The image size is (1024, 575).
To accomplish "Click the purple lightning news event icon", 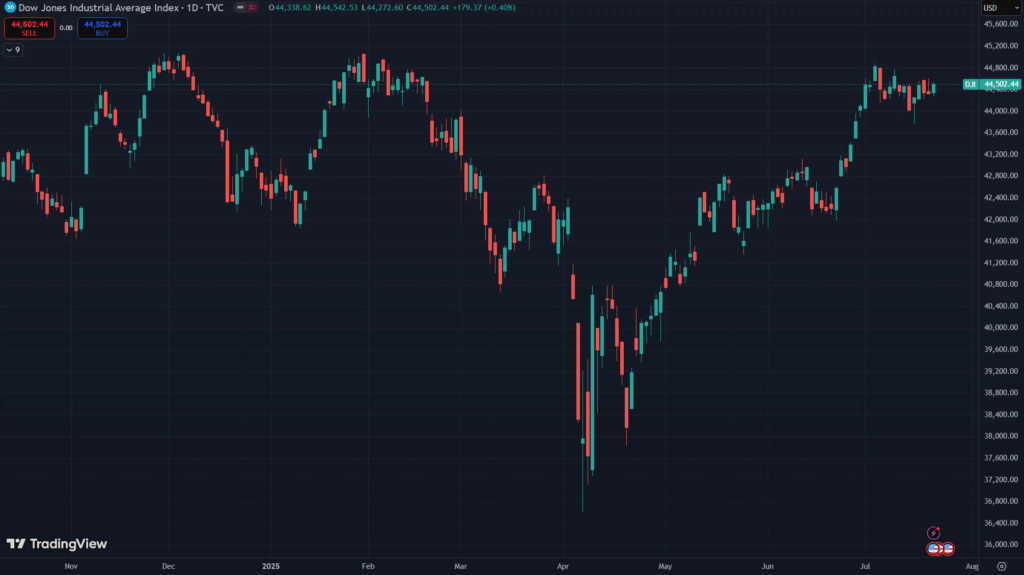I will click(x=934, y=533).
